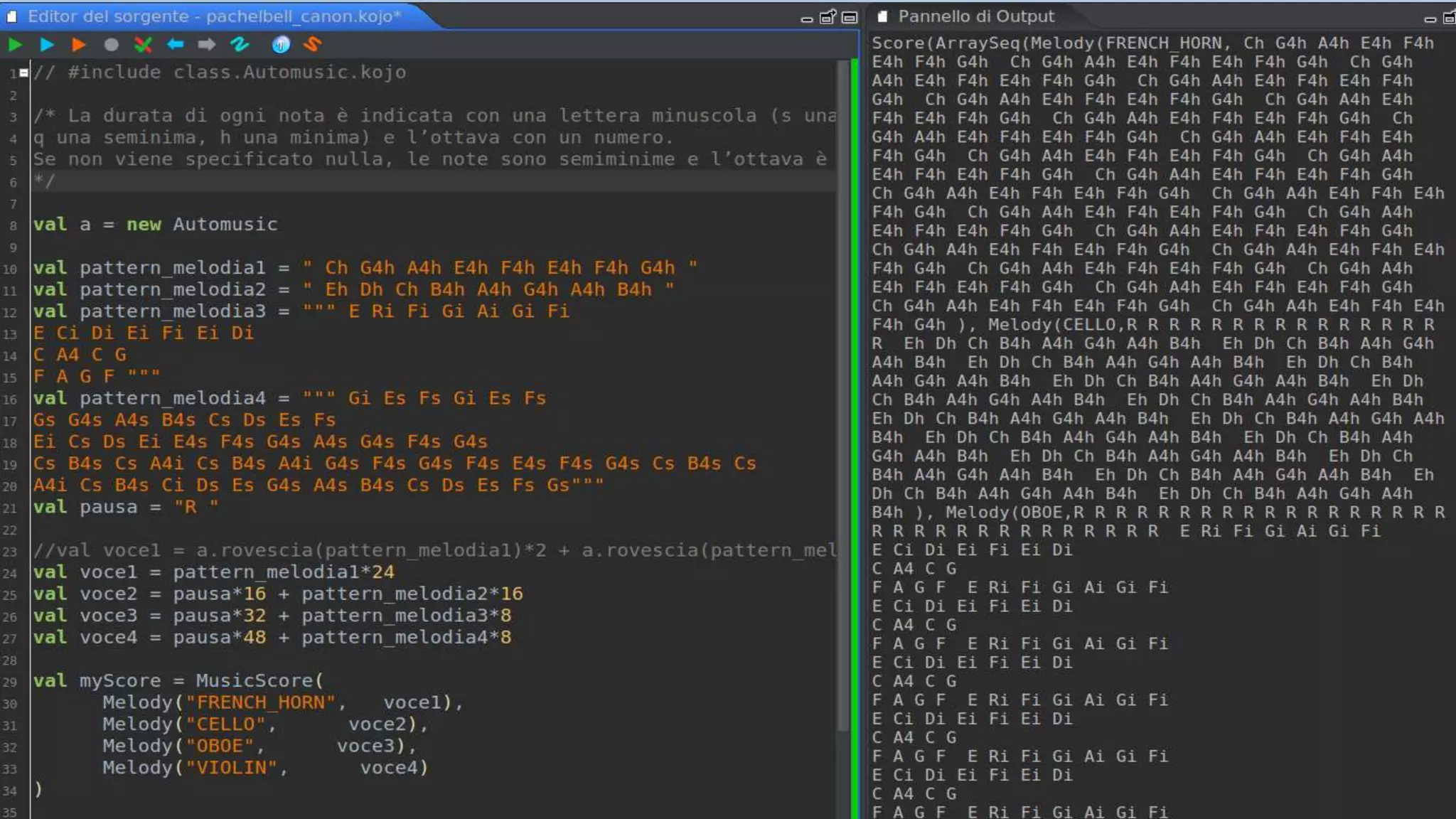Collapse code fold marker on line 1
The height and width of the screenshot is (819, 1456).
[x=24, y=73]
